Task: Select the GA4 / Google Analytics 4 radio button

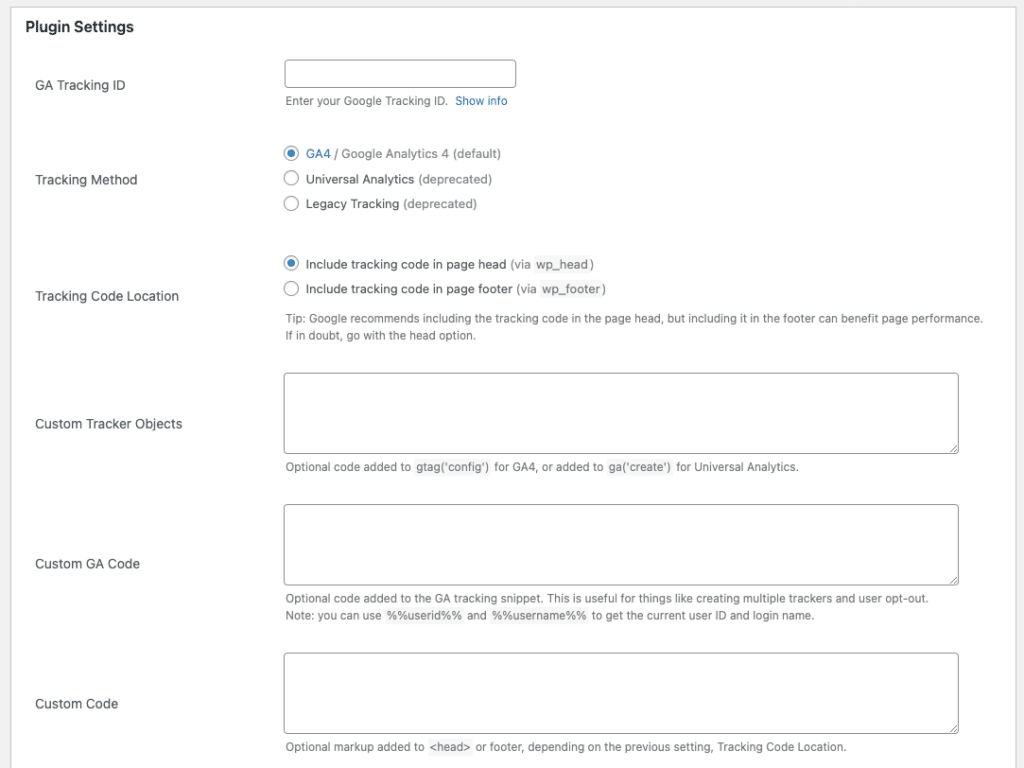Action: [291, 154]
